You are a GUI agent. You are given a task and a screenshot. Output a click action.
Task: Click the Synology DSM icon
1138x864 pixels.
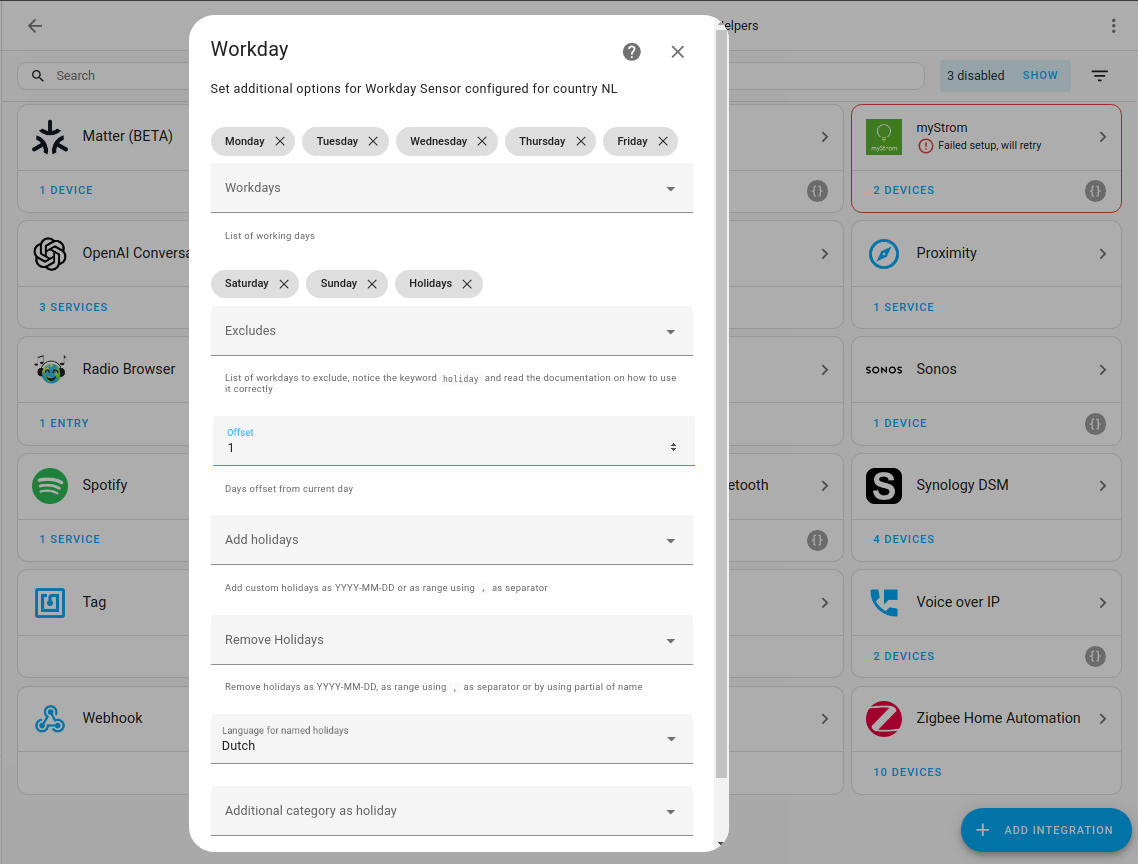pos(883,485)
